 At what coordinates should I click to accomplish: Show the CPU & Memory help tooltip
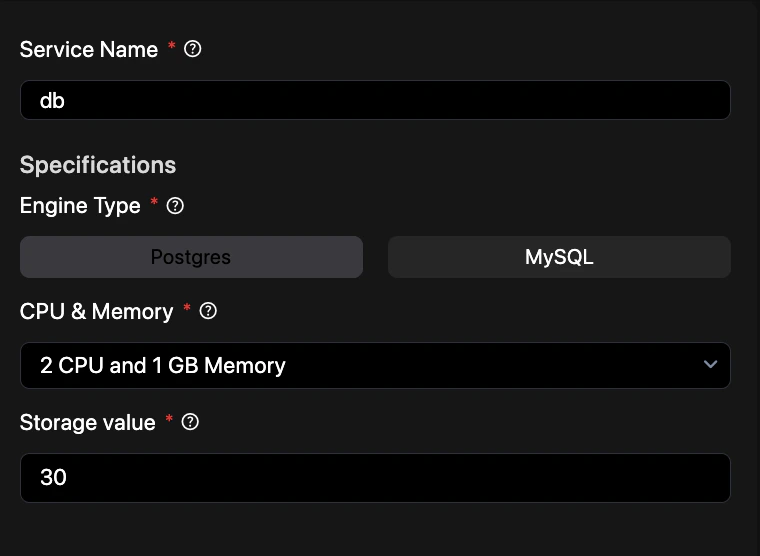[208, 311]
